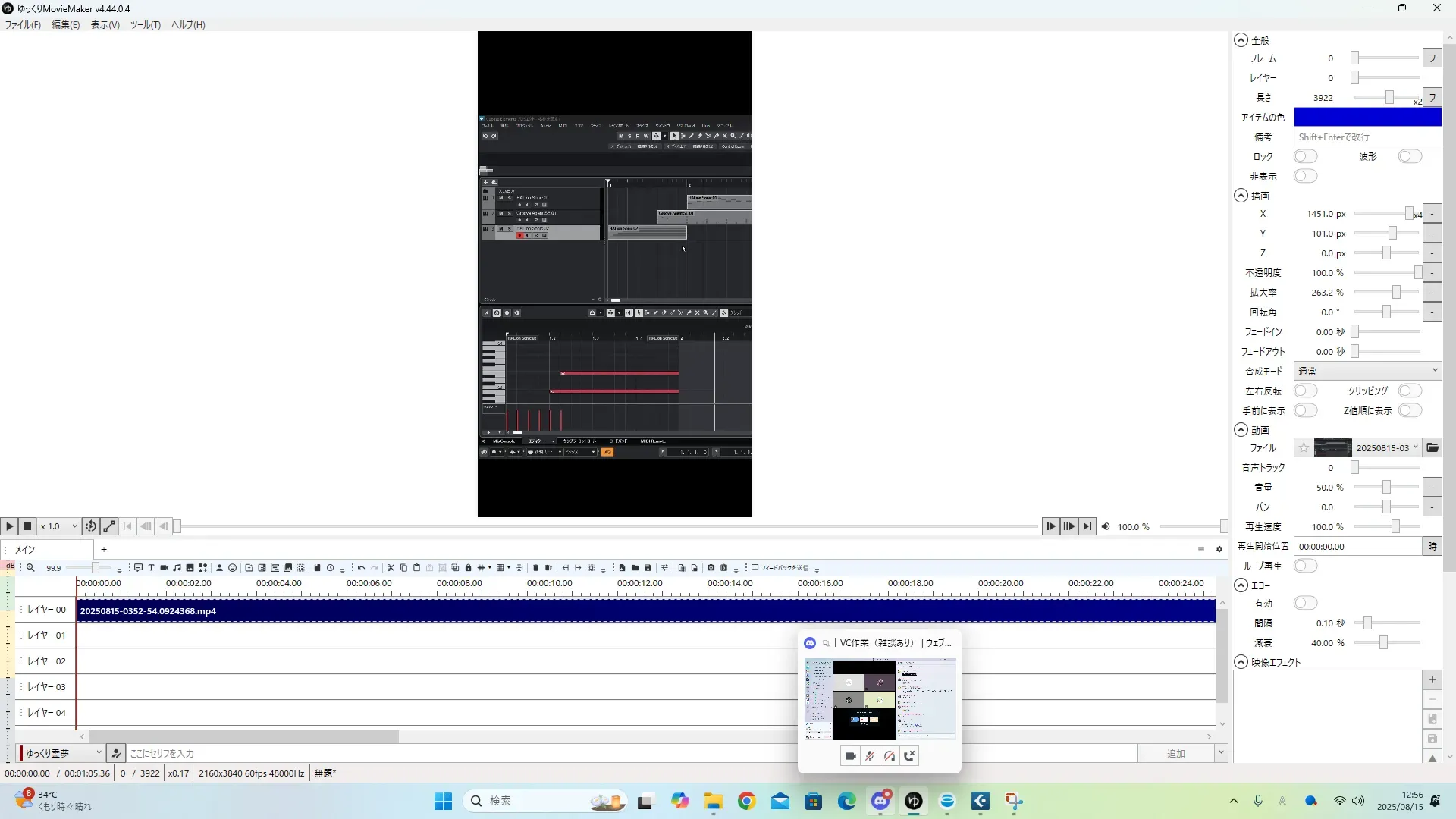This screenshot has height=819, width=1456.
Task: Open the ゆっくり霊夢 character dropdown
Action: point(62,753)
